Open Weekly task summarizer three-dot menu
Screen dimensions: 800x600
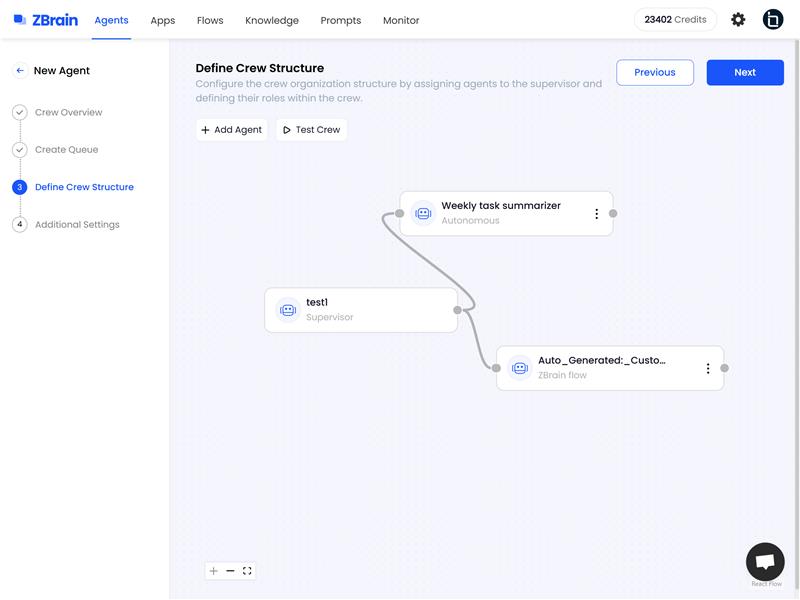[x=596, y=214]
